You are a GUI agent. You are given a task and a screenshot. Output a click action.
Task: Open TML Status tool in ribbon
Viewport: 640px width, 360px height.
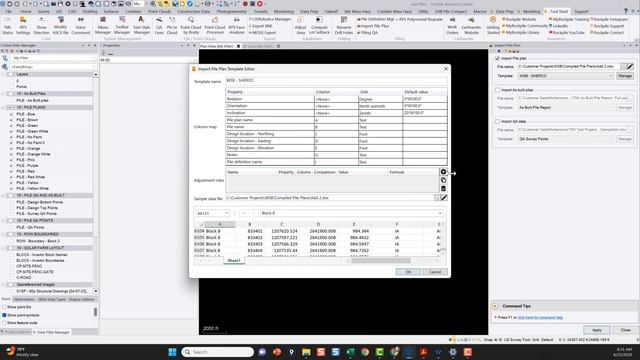(x=7, y=25)
